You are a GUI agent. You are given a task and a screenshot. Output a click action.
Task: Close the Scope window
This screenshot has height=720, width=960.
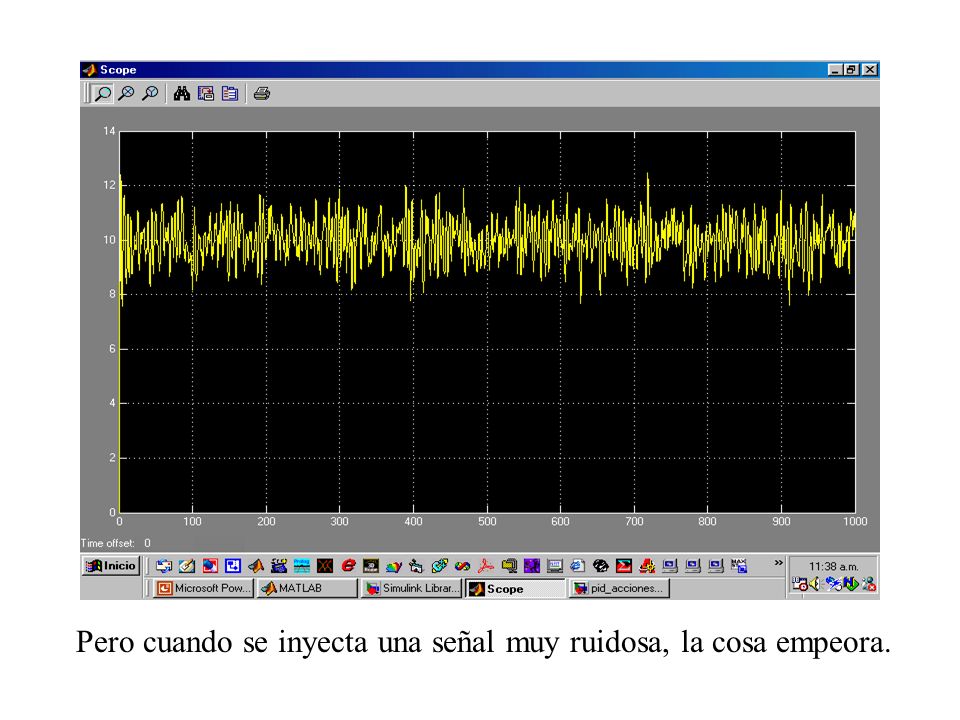click(x=870, y=70)
